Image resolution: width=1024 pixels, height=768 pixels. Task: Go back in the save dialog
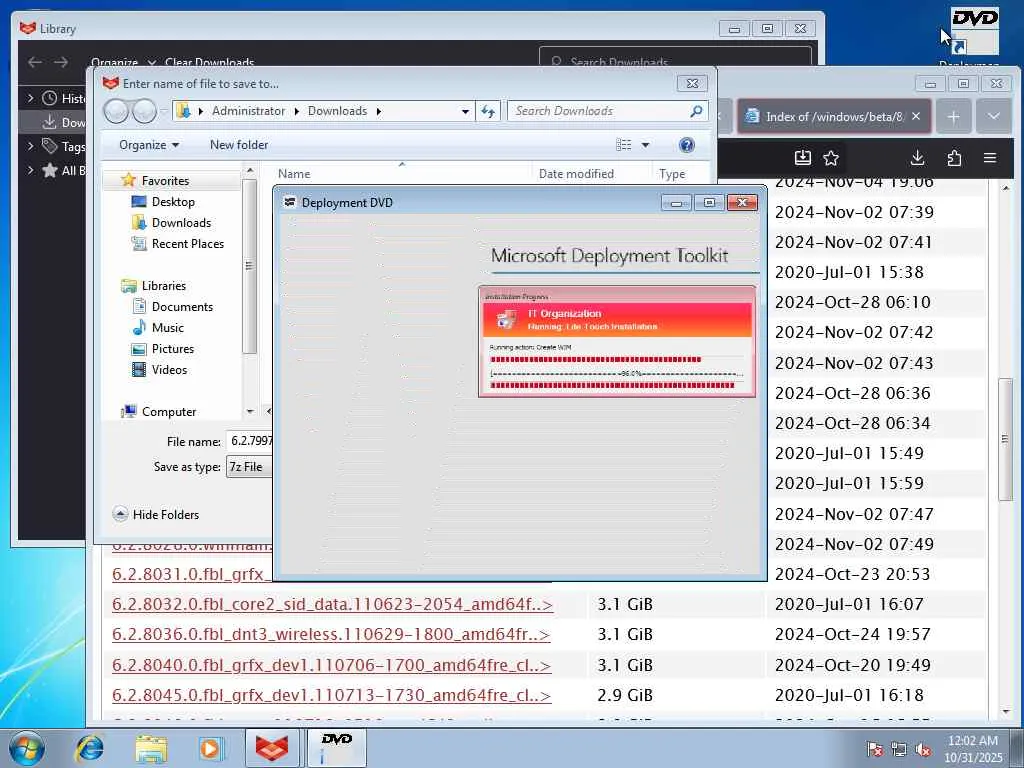coord(116,111)
